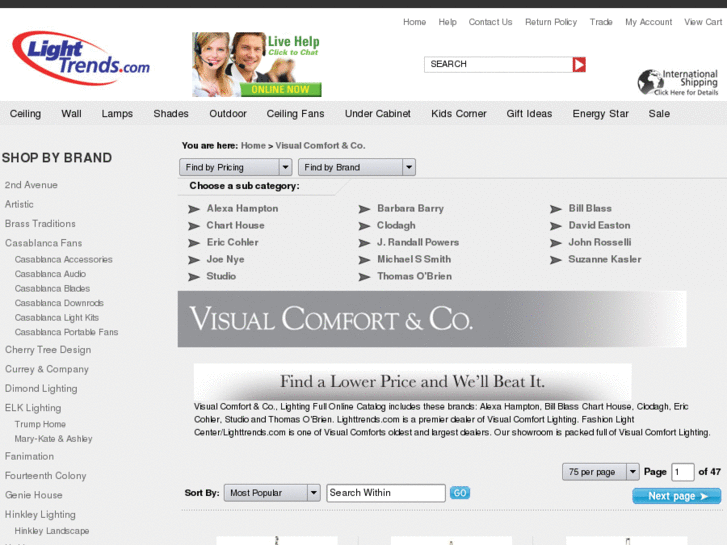
Task: Click Visual Comfort & Co. breadcrumb link
Action: 320,146
